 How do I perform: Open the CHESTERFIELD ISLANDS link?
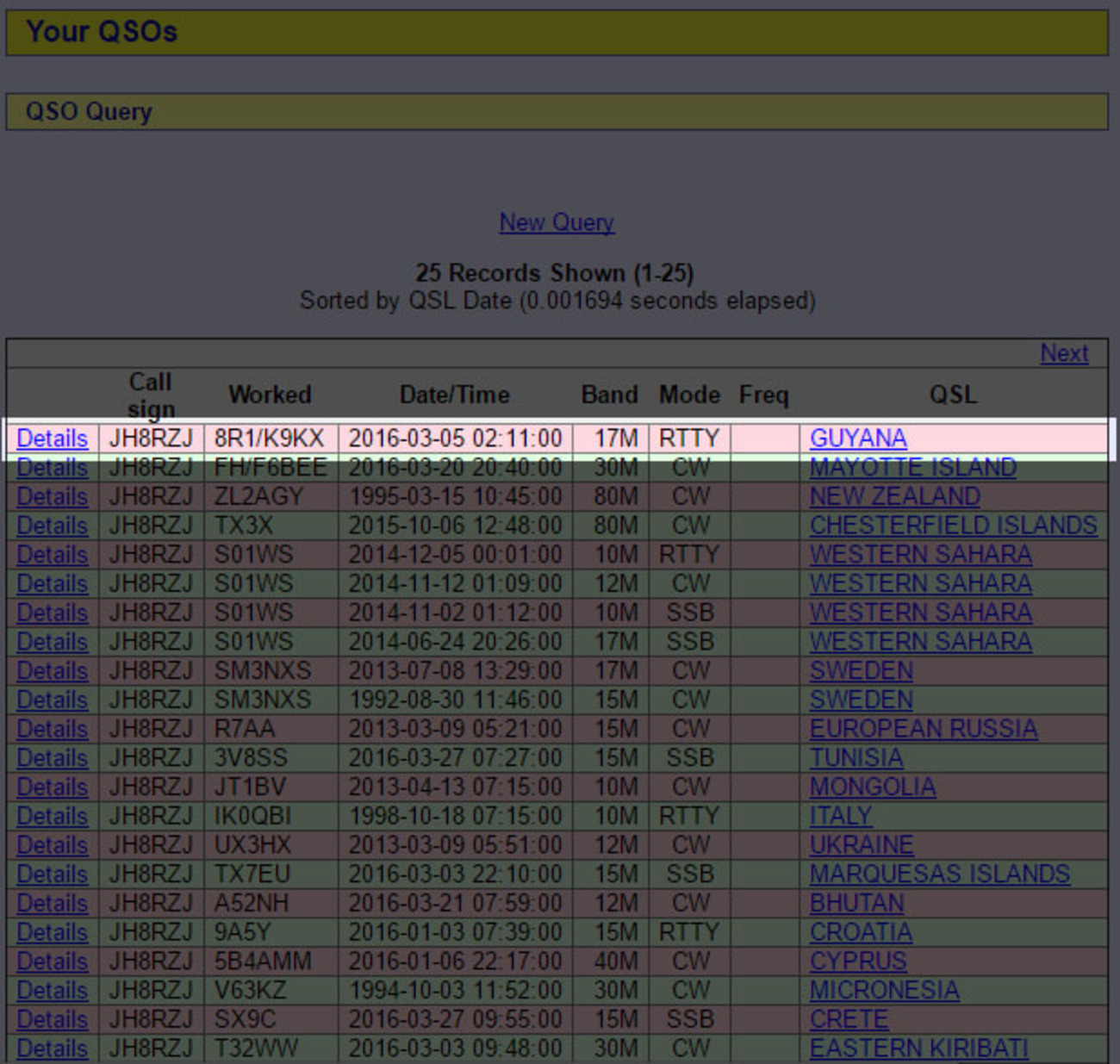(952, 526)
